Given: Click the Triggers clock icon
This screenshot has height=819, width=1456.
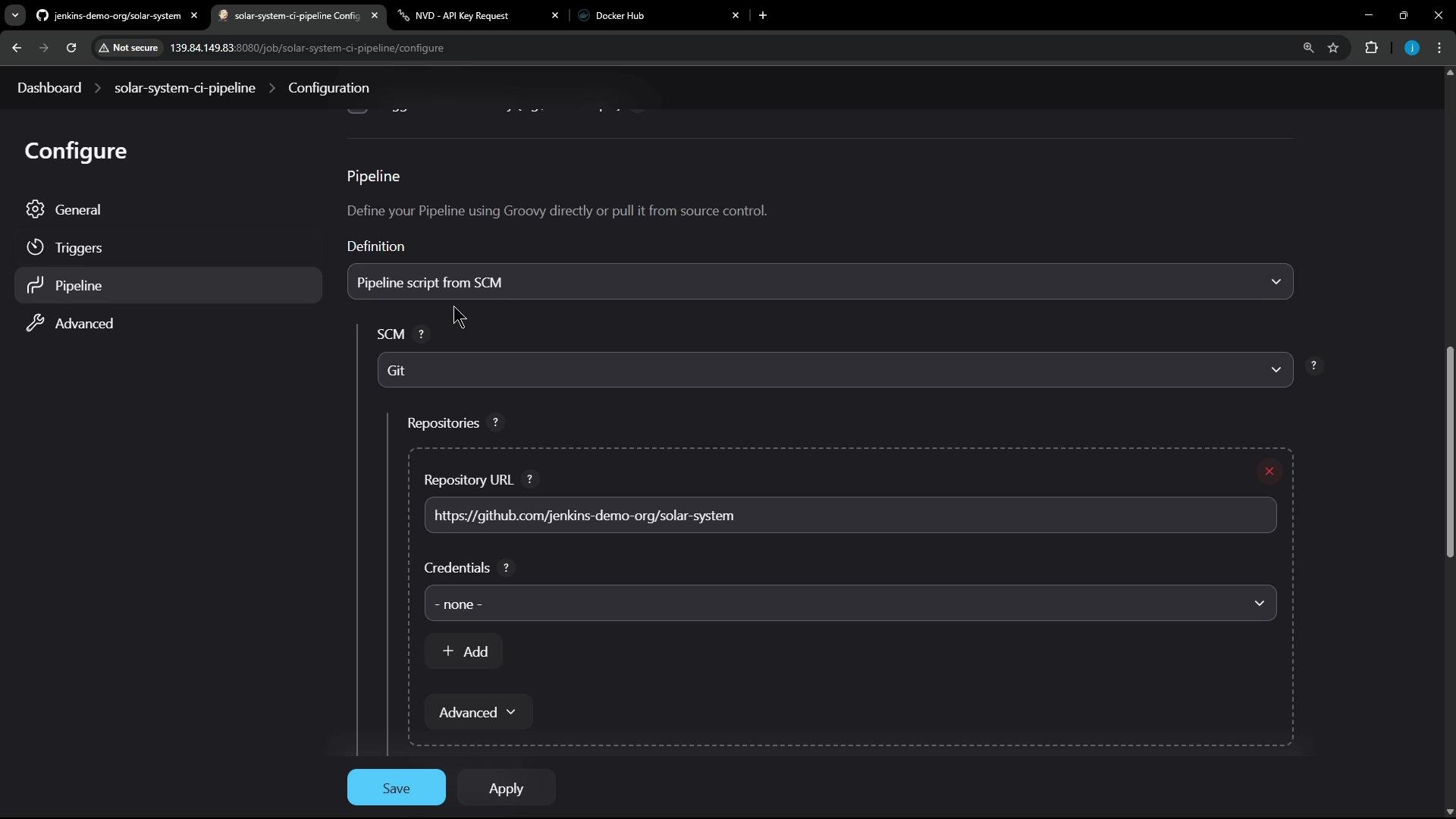Looking at the screenshot, I should click(35, 247).
